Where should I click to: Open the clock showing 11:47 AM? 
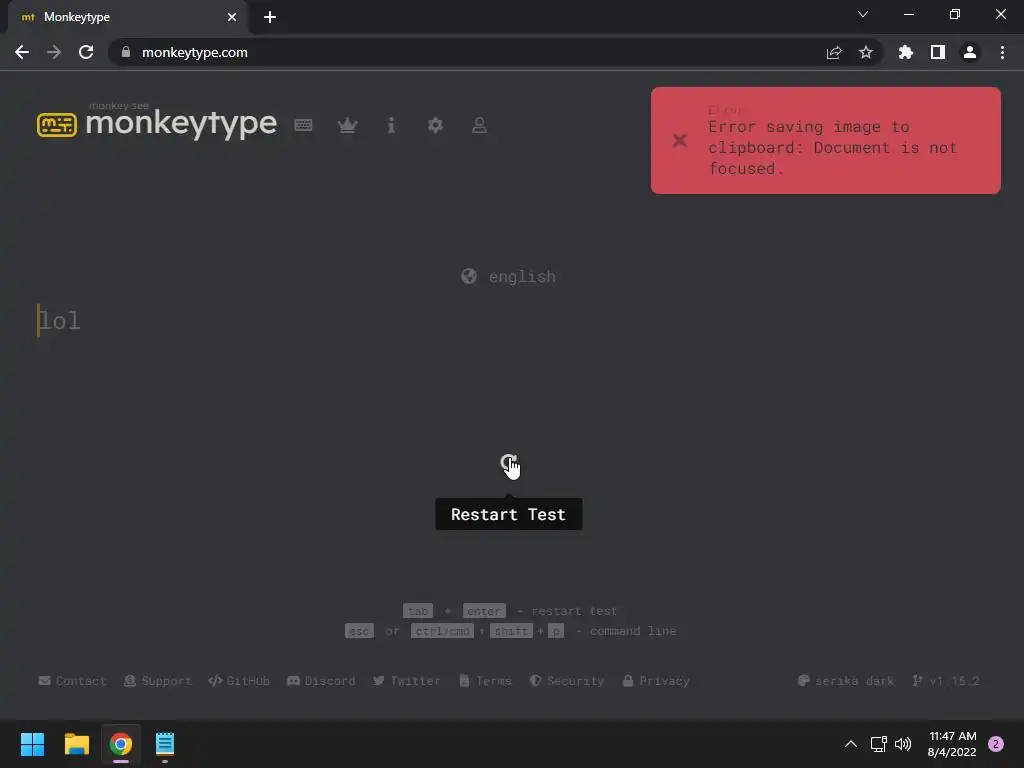pos(952,744)
